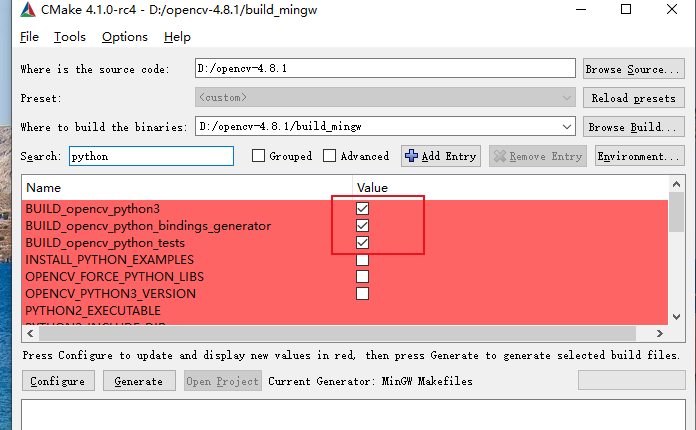
Task: Click the list scroll down arrow
Action: pos(676,317)
